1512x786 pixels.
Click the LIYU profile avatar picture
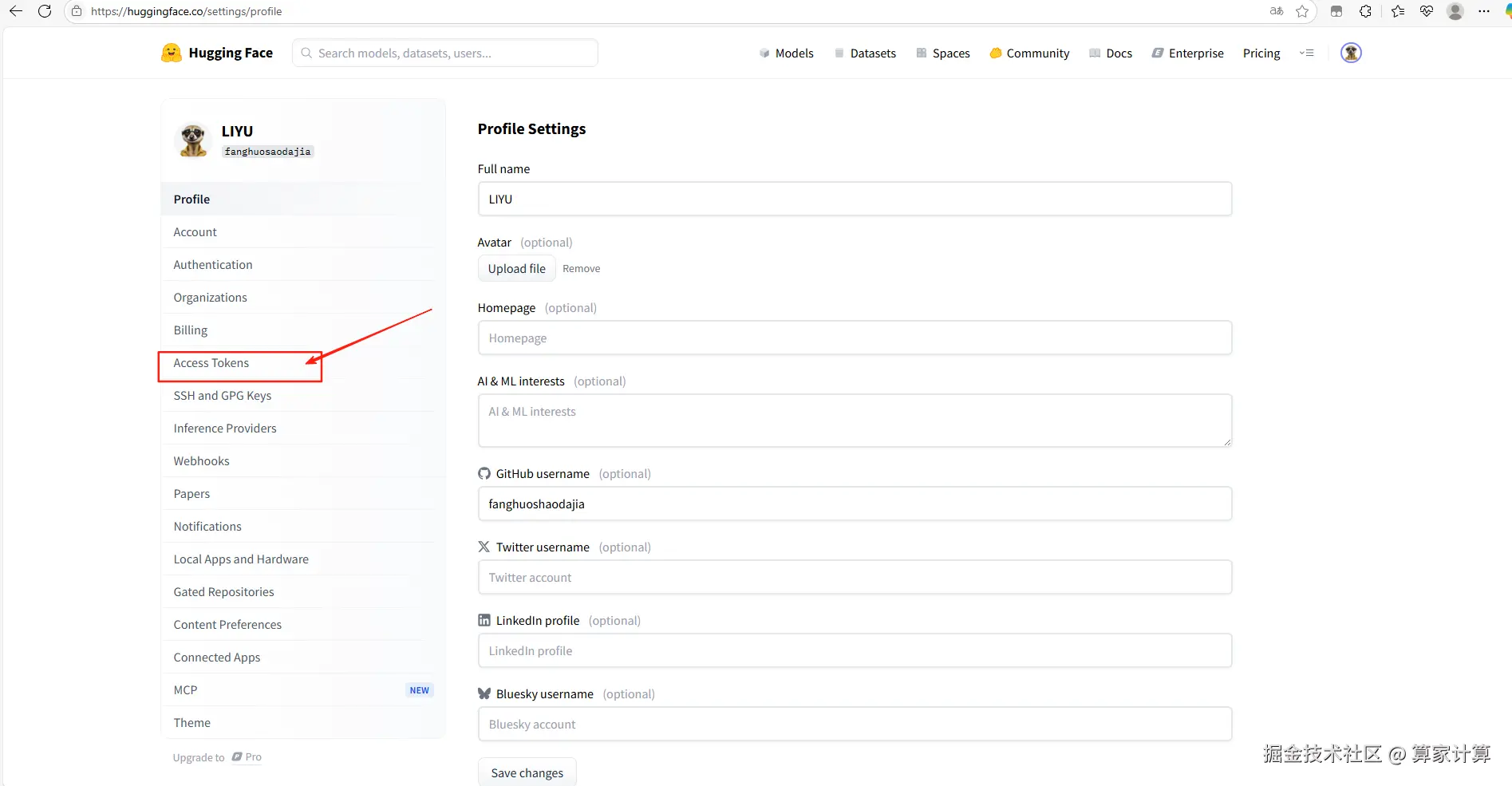point(192,140)
